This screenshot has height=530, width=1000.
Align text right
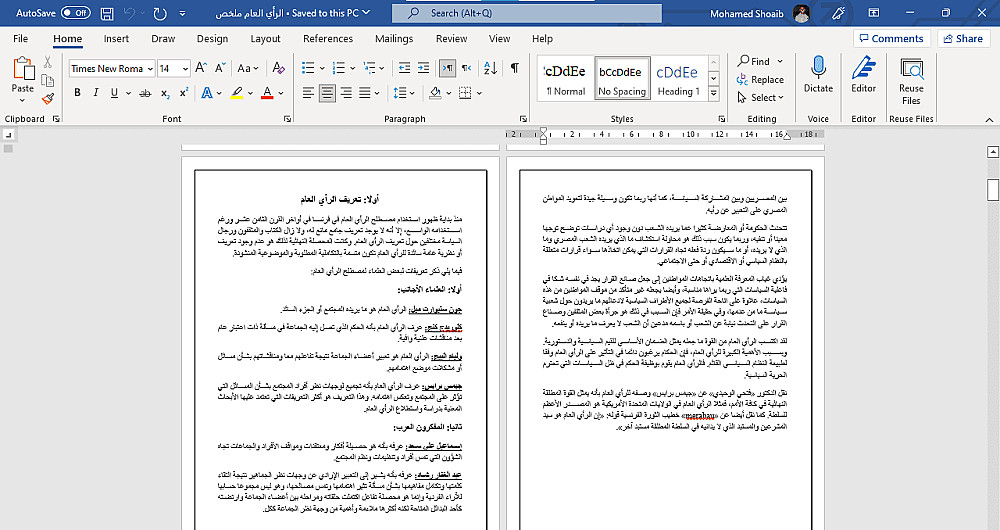click(346, 93)
